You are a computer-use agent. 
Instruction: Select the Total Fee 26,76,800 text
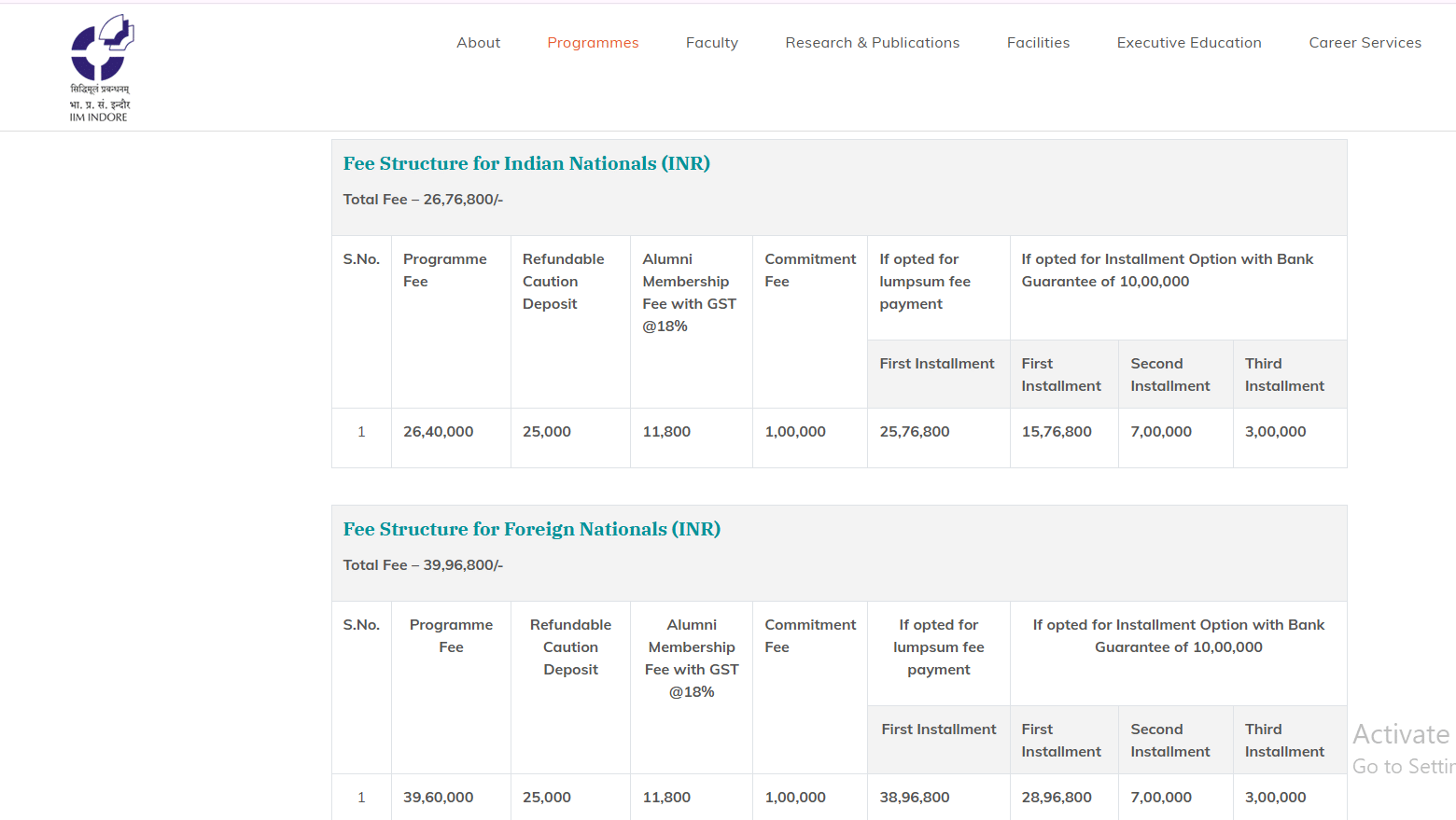point(422,199)
